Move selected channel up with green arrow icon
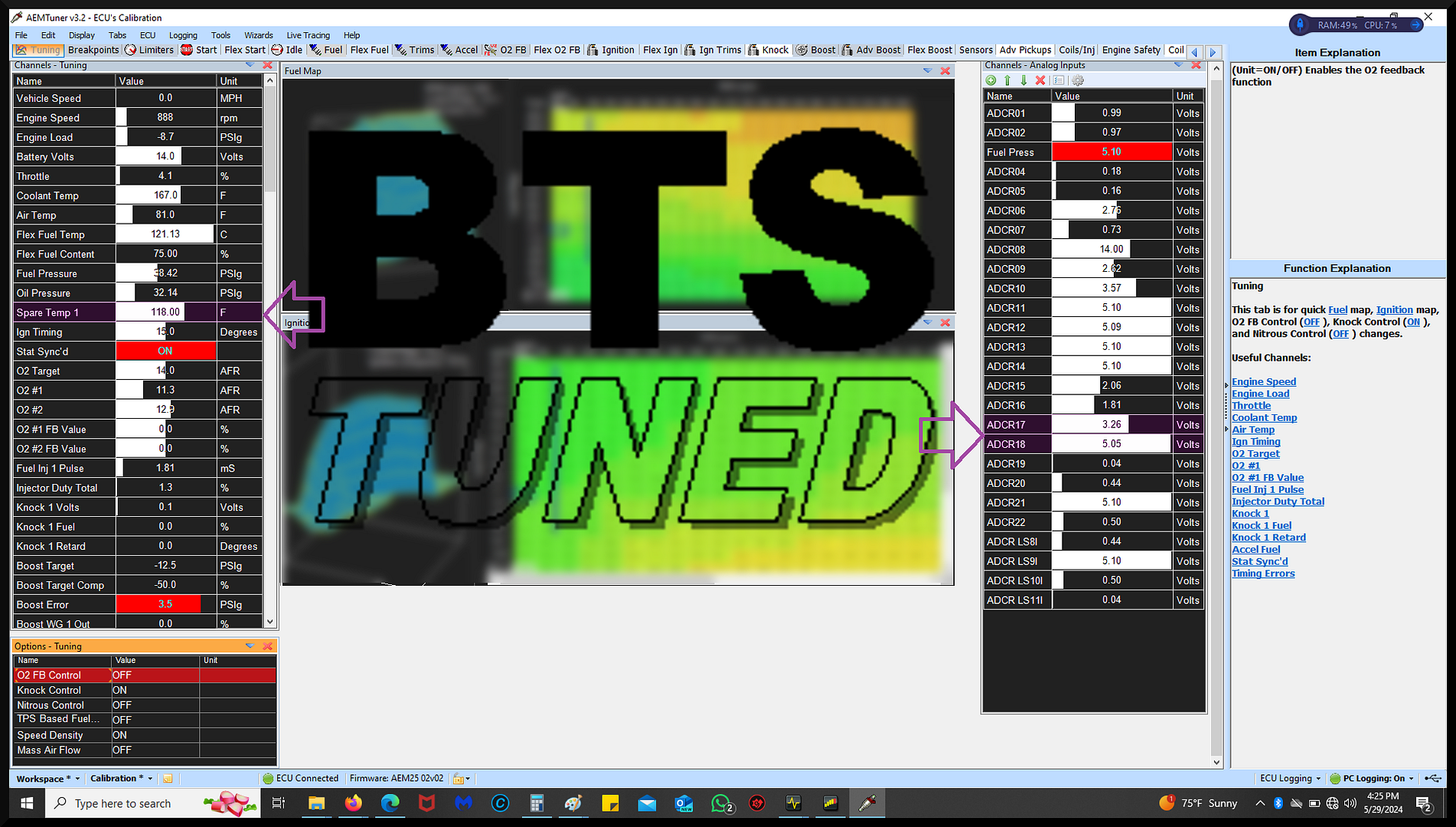 pyautogui.click(x=1007, y=80)
